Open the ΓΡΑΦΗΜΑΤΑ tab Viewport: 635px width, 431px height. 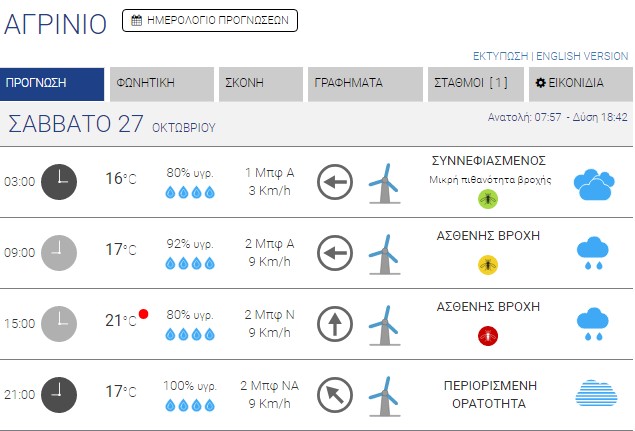366,84
